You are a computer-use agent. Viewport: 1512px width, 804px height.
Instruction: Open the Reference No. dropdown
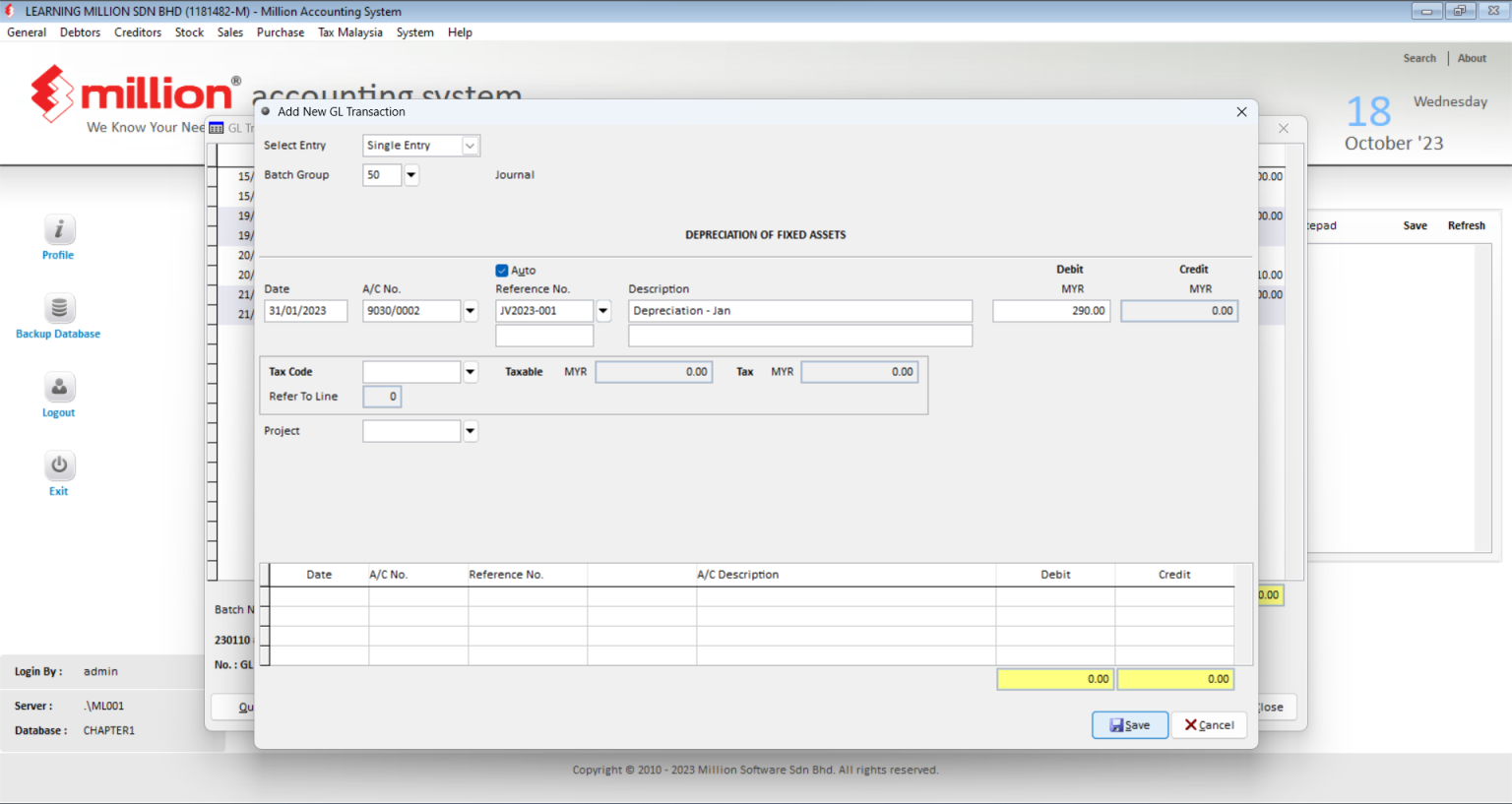602,310
